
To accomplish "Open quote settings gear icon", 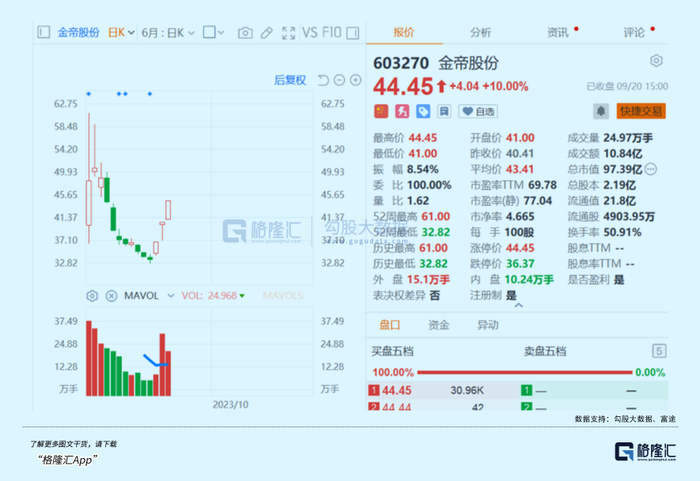I will (x=656, y=61).
